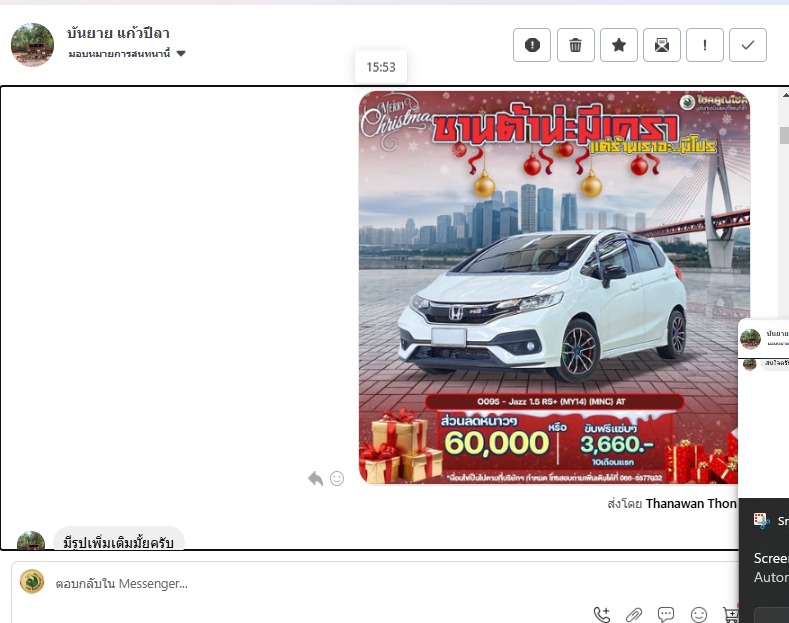This screenshot has height=623, width=789.
Task: Reply to the car promotion message
Action: (x=315, y=478)
